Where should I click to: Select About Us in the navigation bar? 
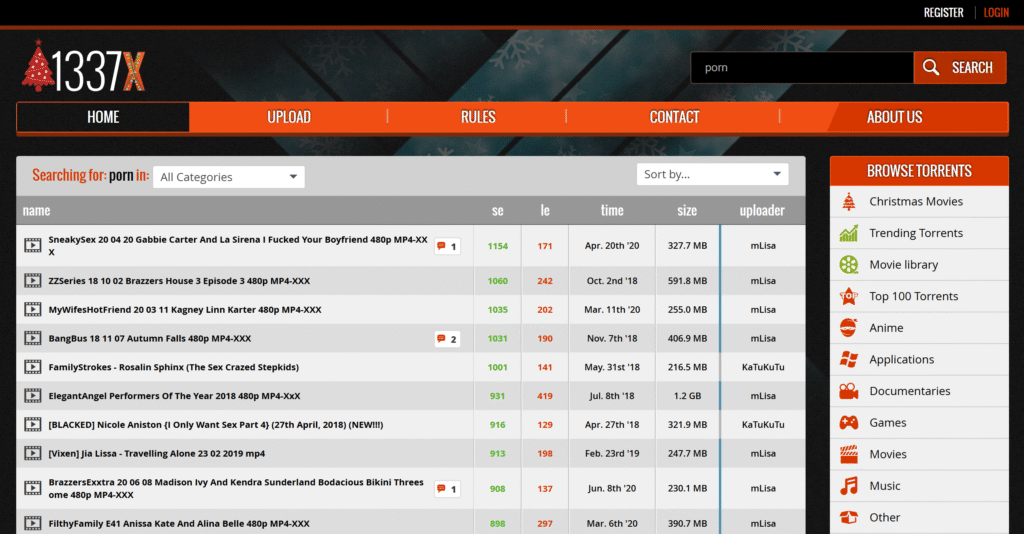[x=894, y=117]
